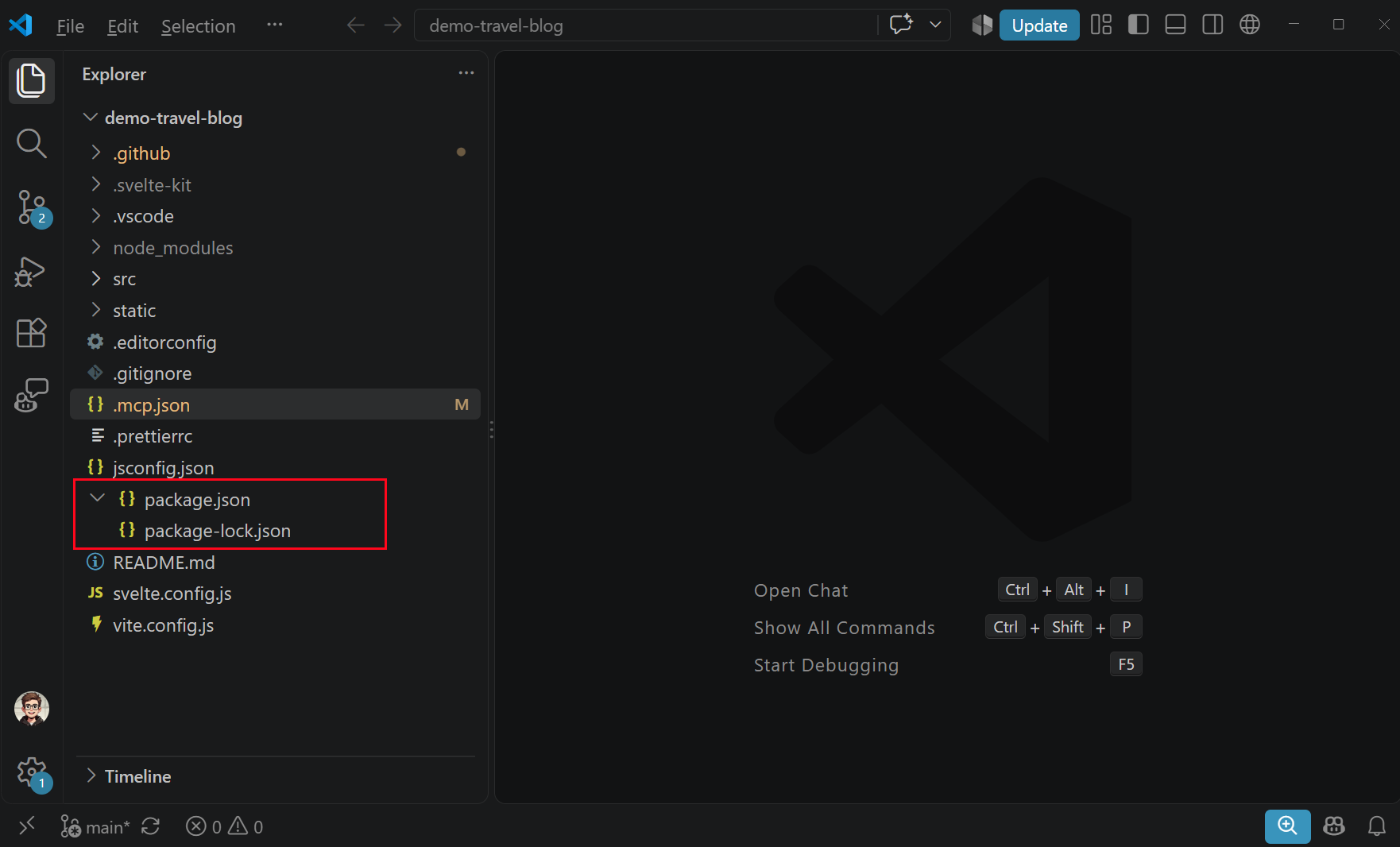Expand the .github folder
The width and height of the screenshot is (1400, 847).
point(275,153)
